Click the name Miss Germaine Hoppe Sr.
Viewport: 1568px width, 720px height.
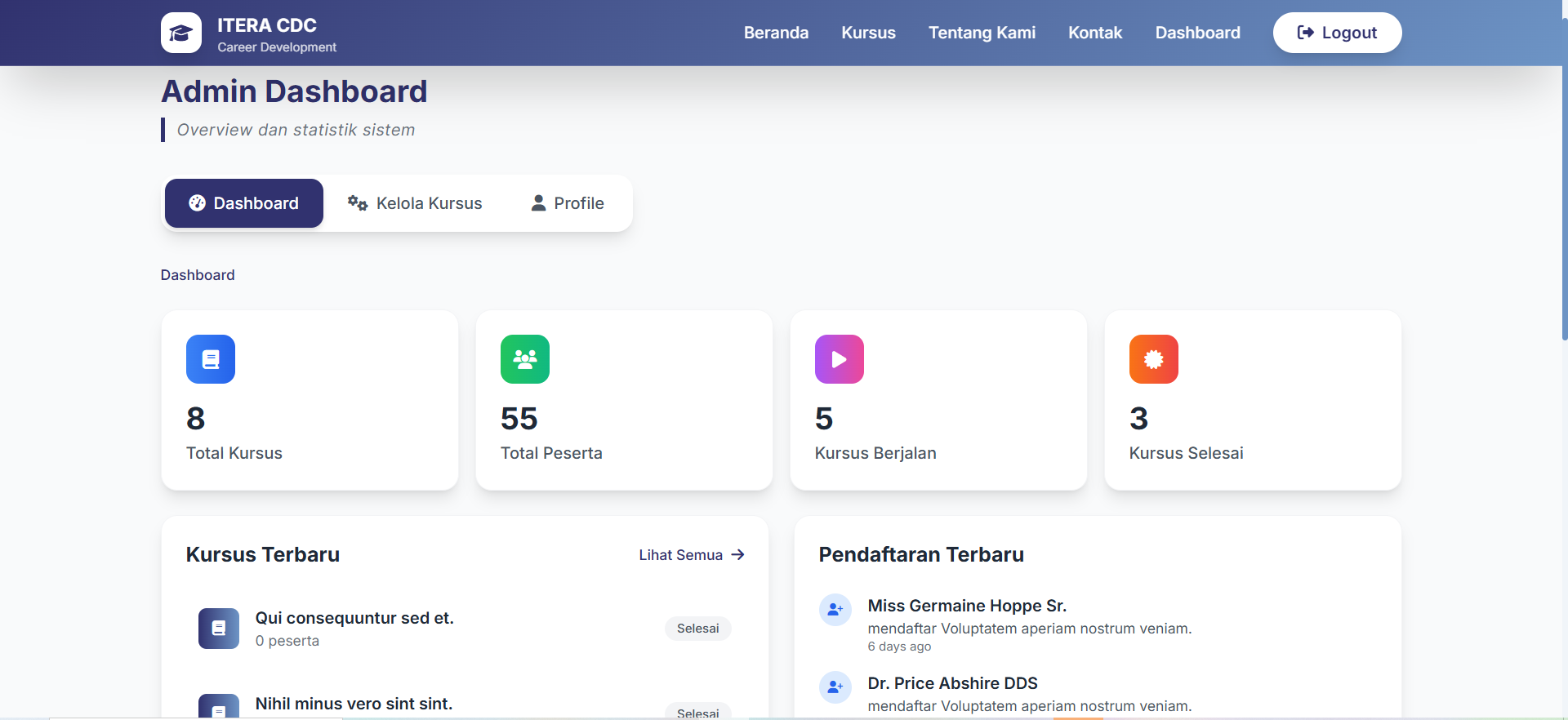pyautogui.click(x=967, y=606)
